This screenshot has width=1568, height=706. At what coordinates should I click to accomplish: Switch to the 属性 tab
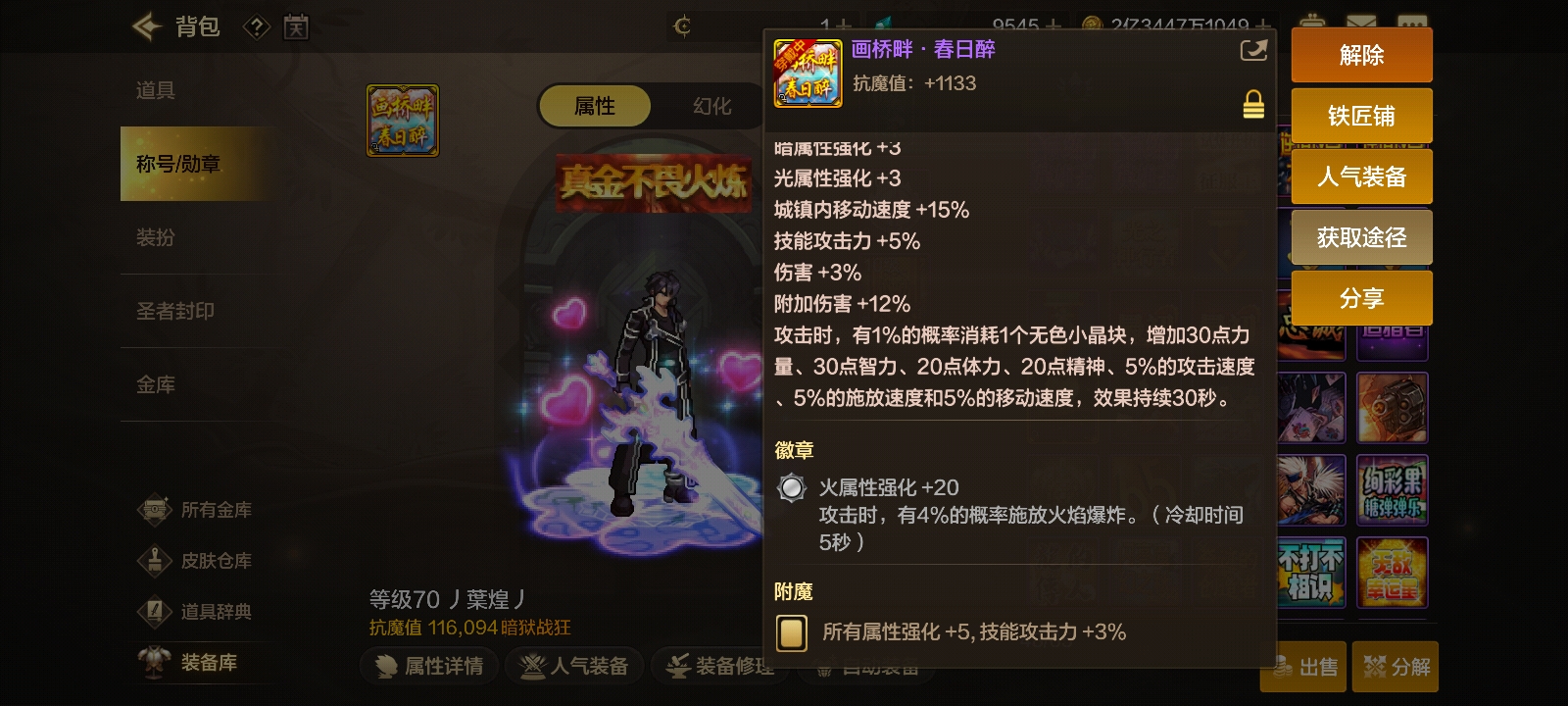pyautogui.click(x=595, y=106)
